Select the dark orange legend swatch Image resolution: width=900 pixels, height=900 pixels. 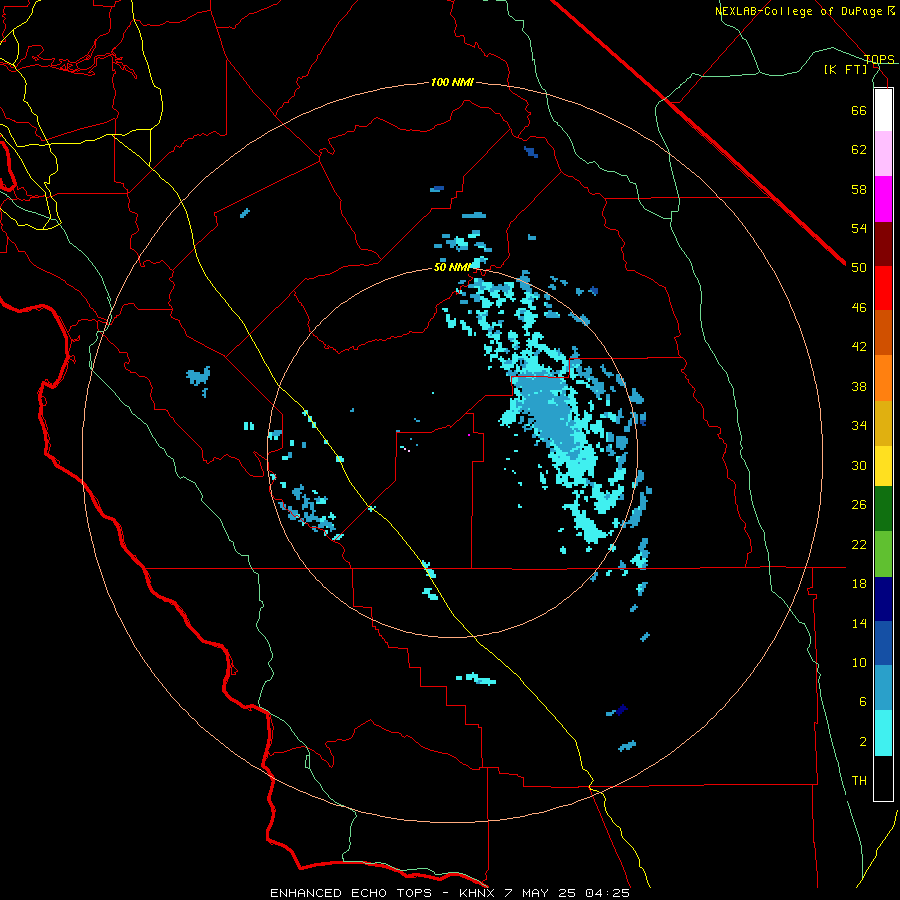(x=883, y=332)
